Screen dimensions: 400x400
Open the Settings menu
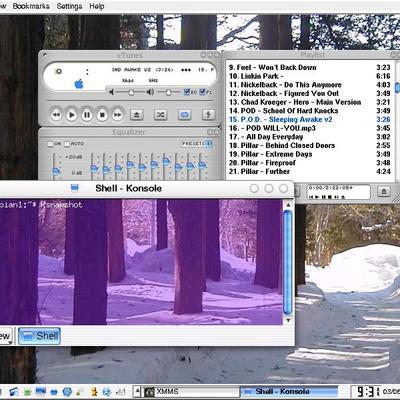[x=69, y=6]
